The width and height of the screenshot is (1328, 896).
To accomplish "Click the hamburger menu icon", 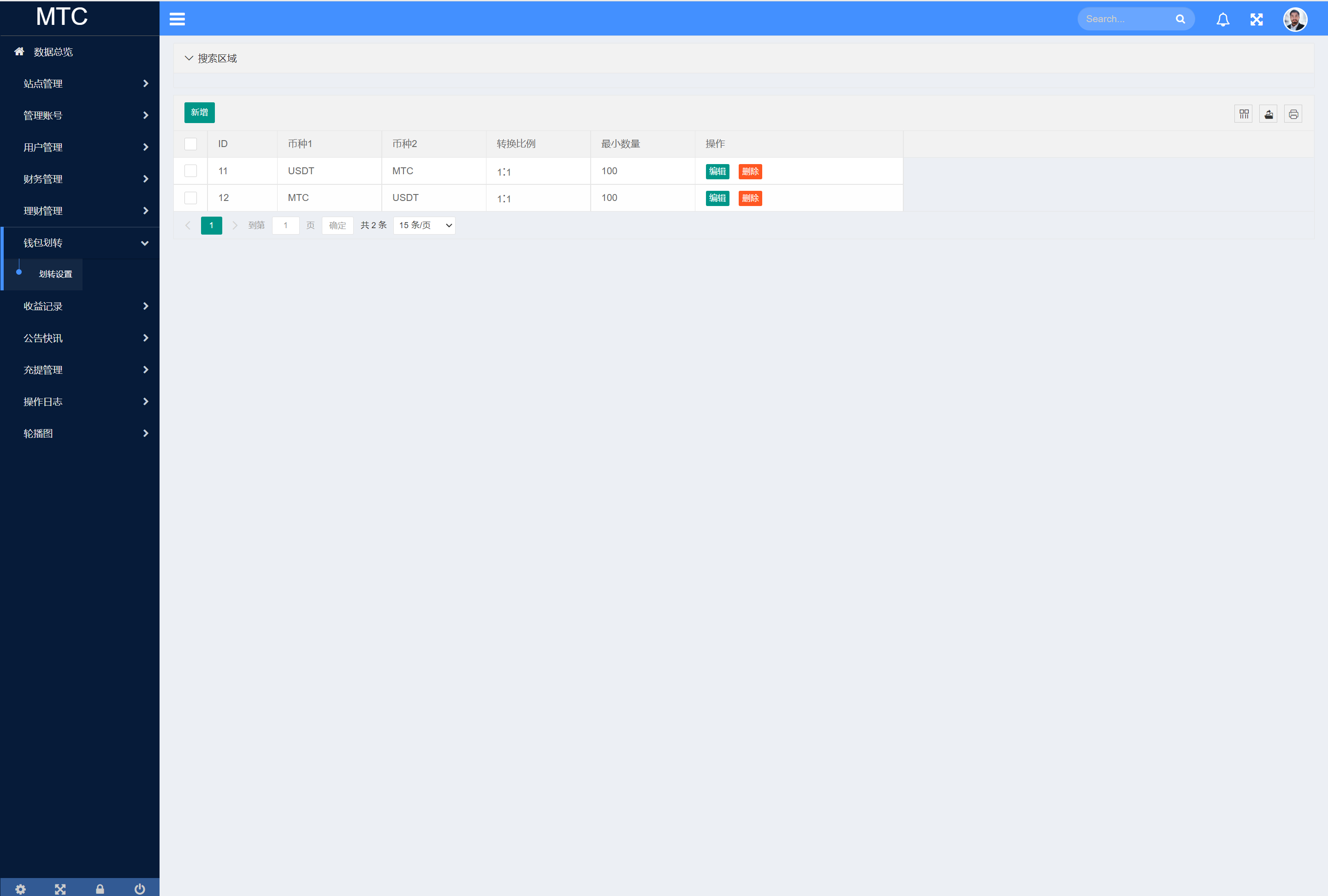I will (x=177, y=18).
